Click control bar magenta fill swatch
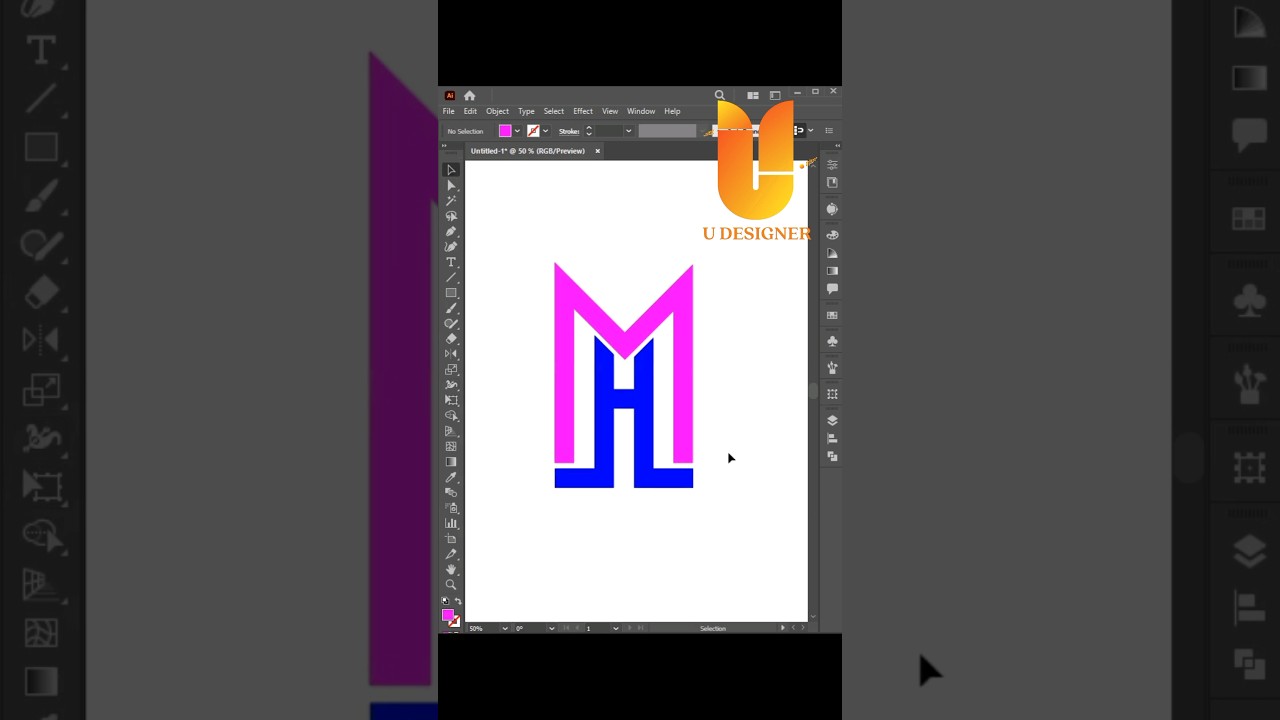 [505, 131]
